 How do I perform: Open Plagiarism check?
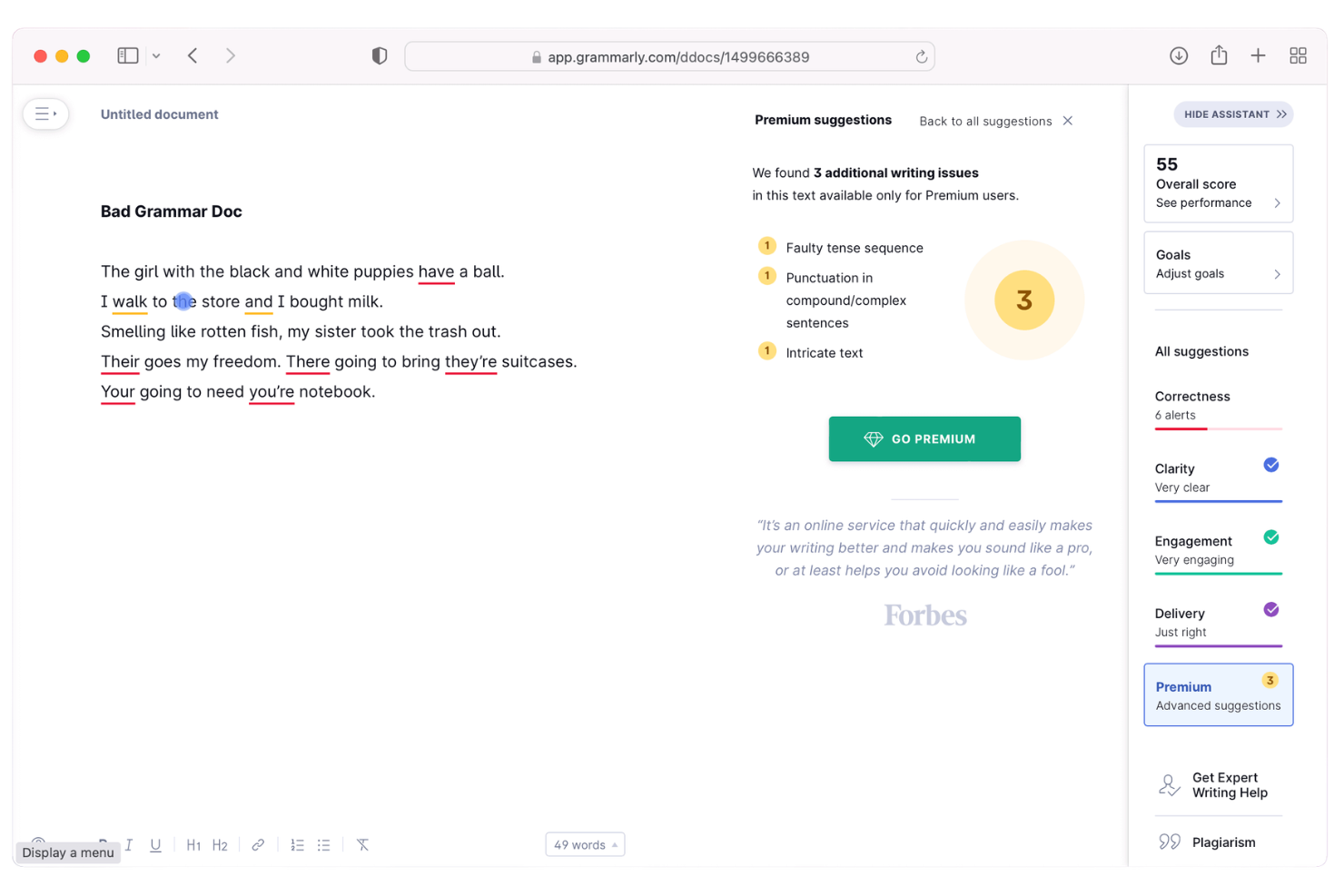(1209, 842)
